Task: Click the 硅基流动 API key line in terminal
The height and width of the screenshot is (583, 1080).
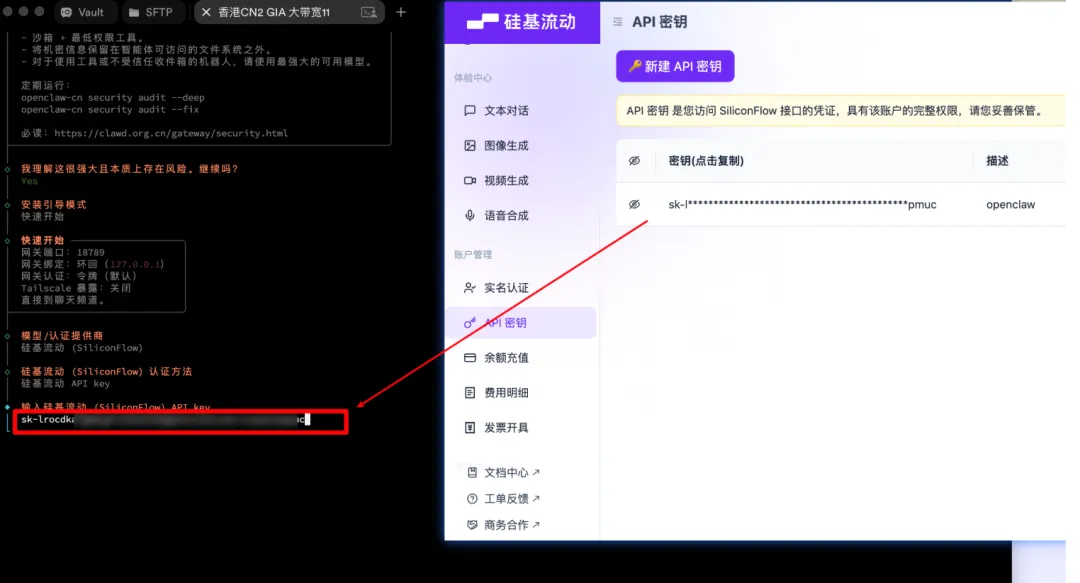Action: (x=65, y=383)
